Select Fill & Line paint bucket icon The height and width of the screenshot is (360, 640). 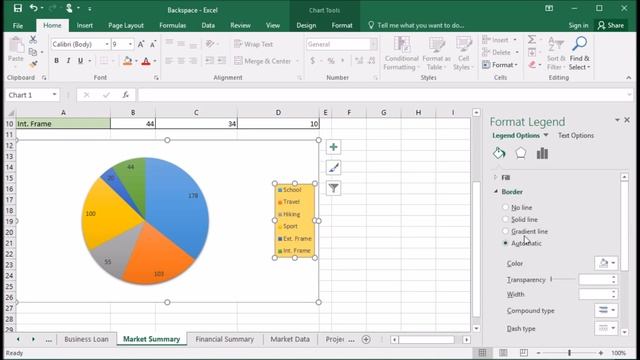499,153
